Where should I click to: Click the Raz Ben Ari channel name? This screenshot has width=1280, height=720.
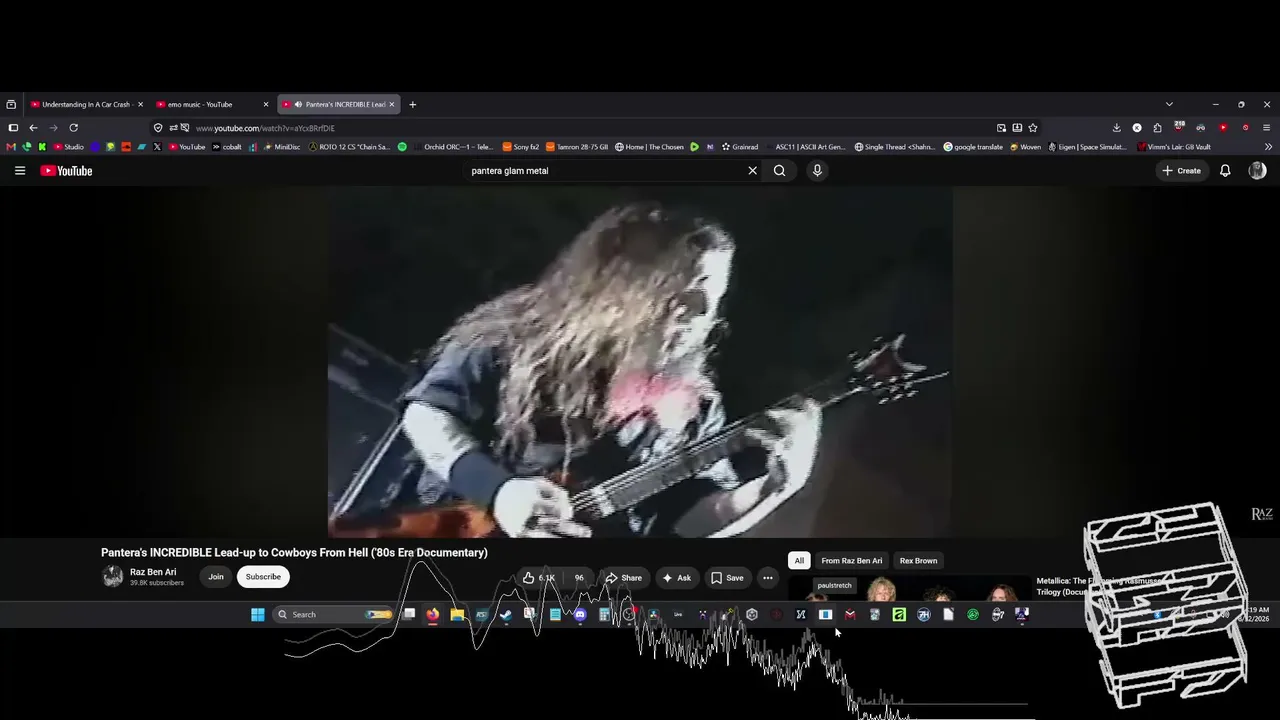click(153, 572)
